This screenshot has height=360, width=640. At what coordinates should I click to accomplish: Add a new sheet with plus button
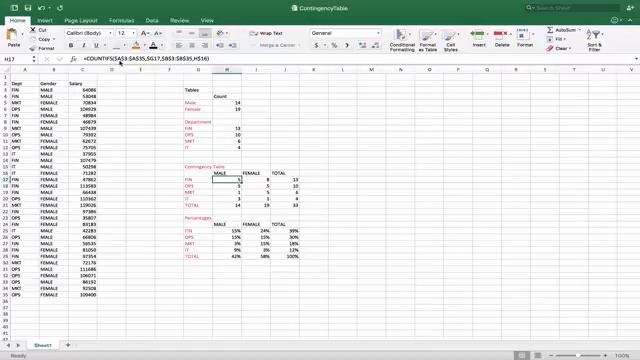pyautogui.click(x=68, y=345)
